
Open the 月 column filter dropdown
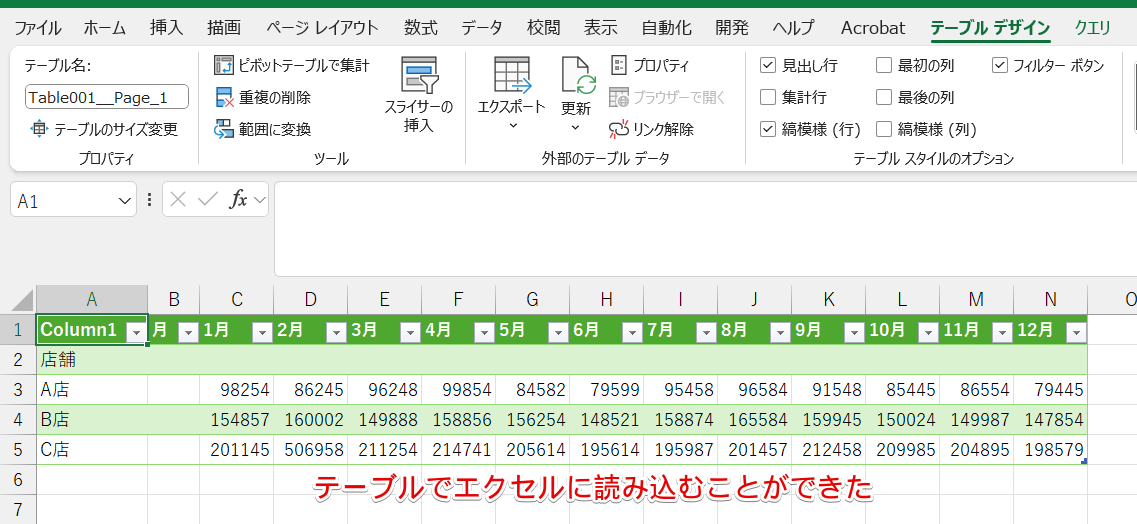point(188,332)
